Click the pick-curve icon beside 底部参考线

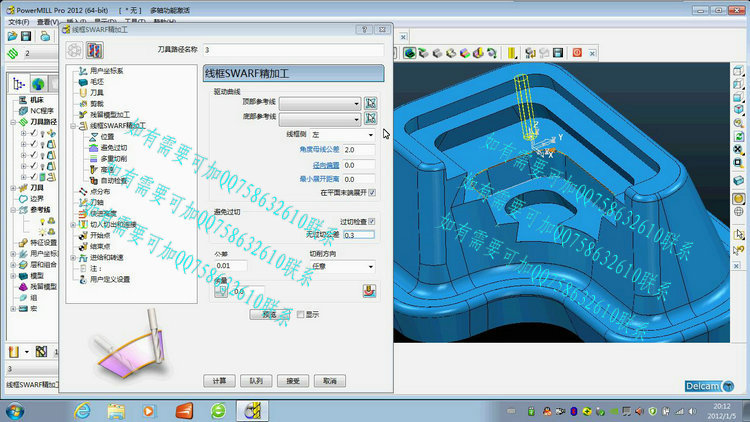pyautogui.click(x=371, y=118)
